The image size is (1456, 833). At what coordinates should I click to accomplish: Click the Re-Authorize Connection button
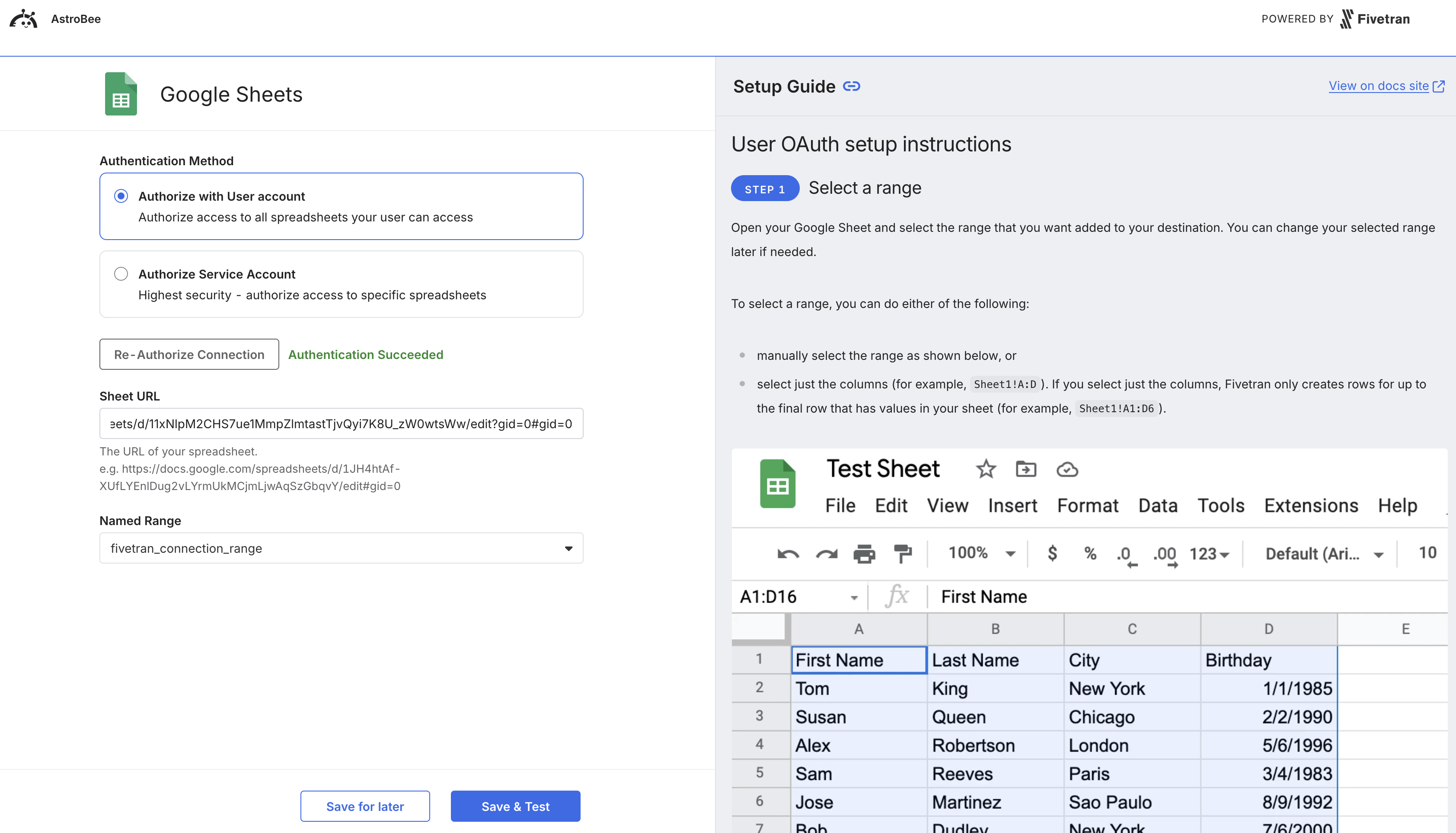click(189, 354)
